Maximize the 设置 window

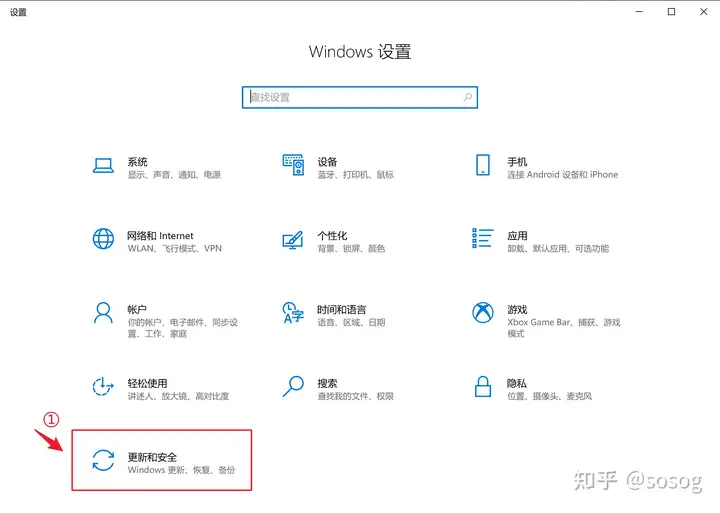671,11
